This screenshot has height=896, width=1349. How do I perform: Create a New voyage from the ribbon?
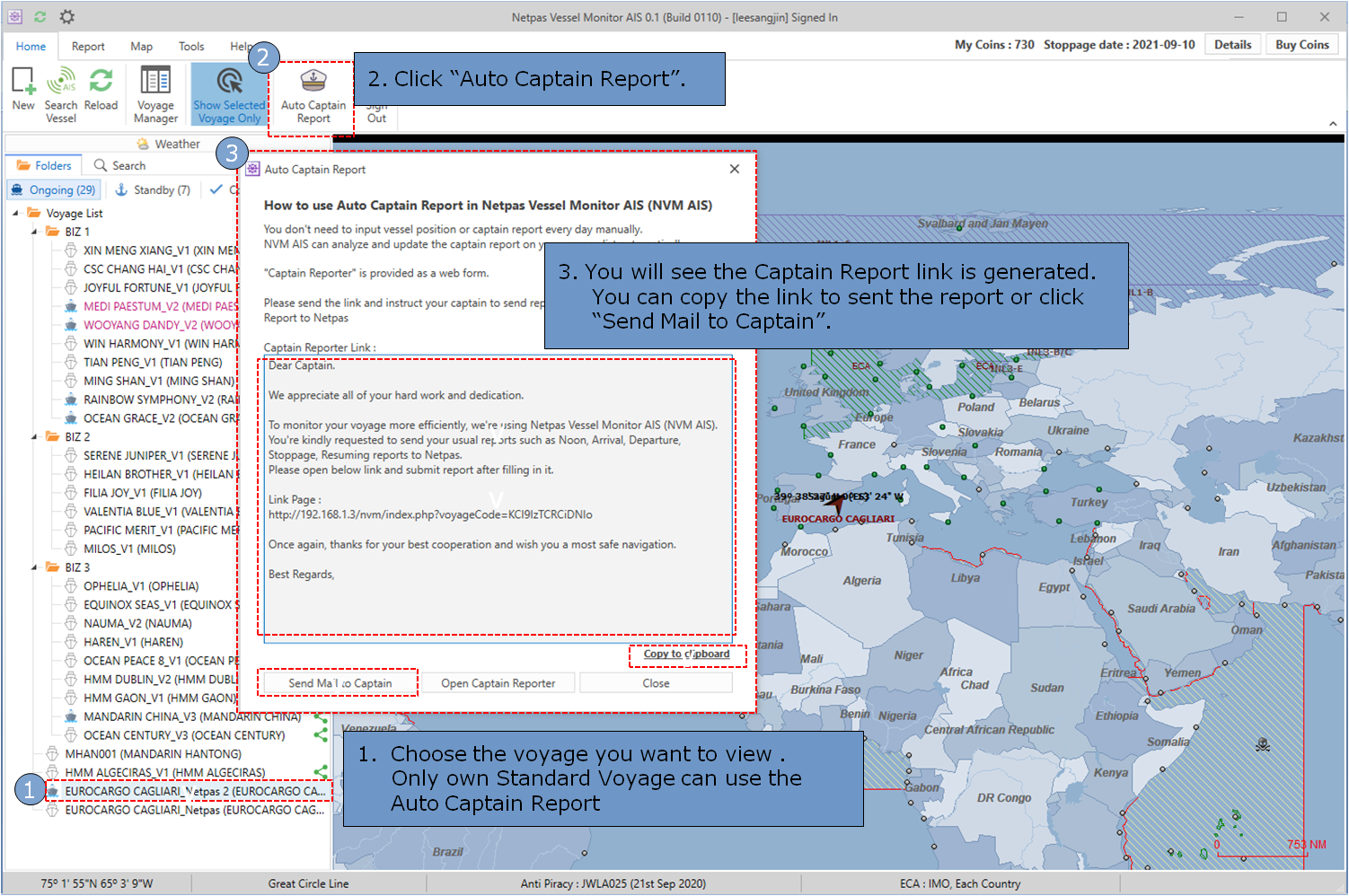tap(23, 88)
